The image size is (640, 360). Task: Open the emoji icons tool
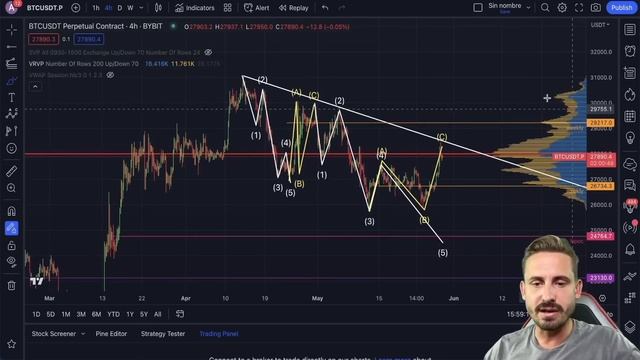click(x=11, y=148)
